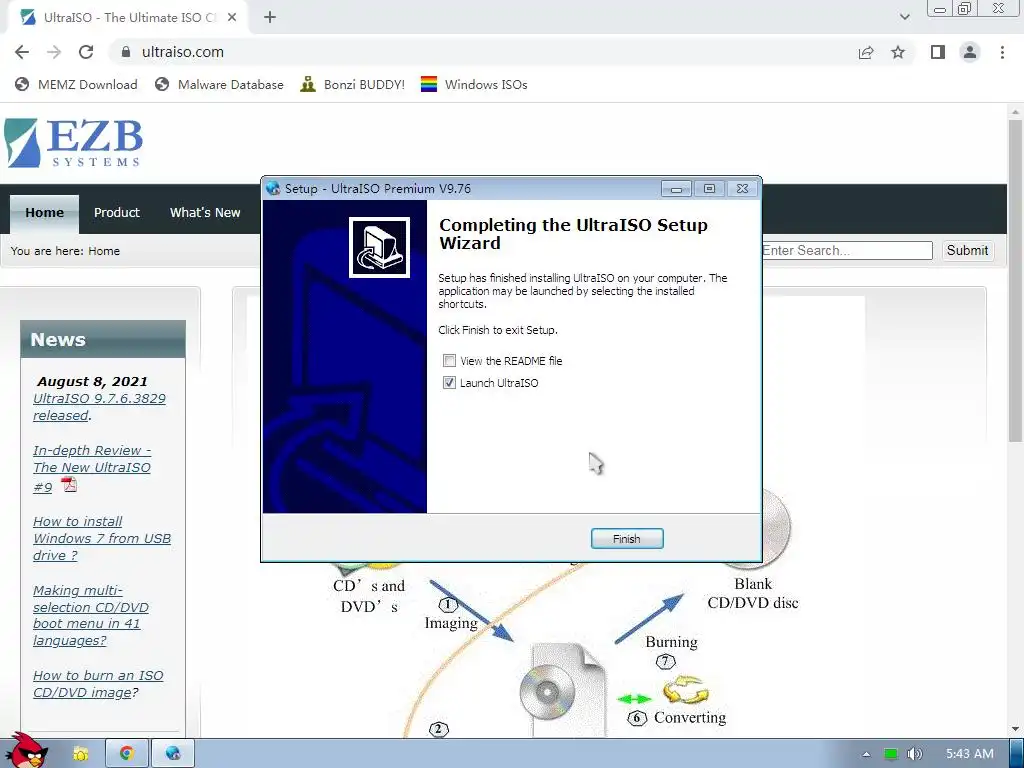Viewport: 1024px width, 768px height.
Task: Click the Submit search button
Action: click(967, 251)
